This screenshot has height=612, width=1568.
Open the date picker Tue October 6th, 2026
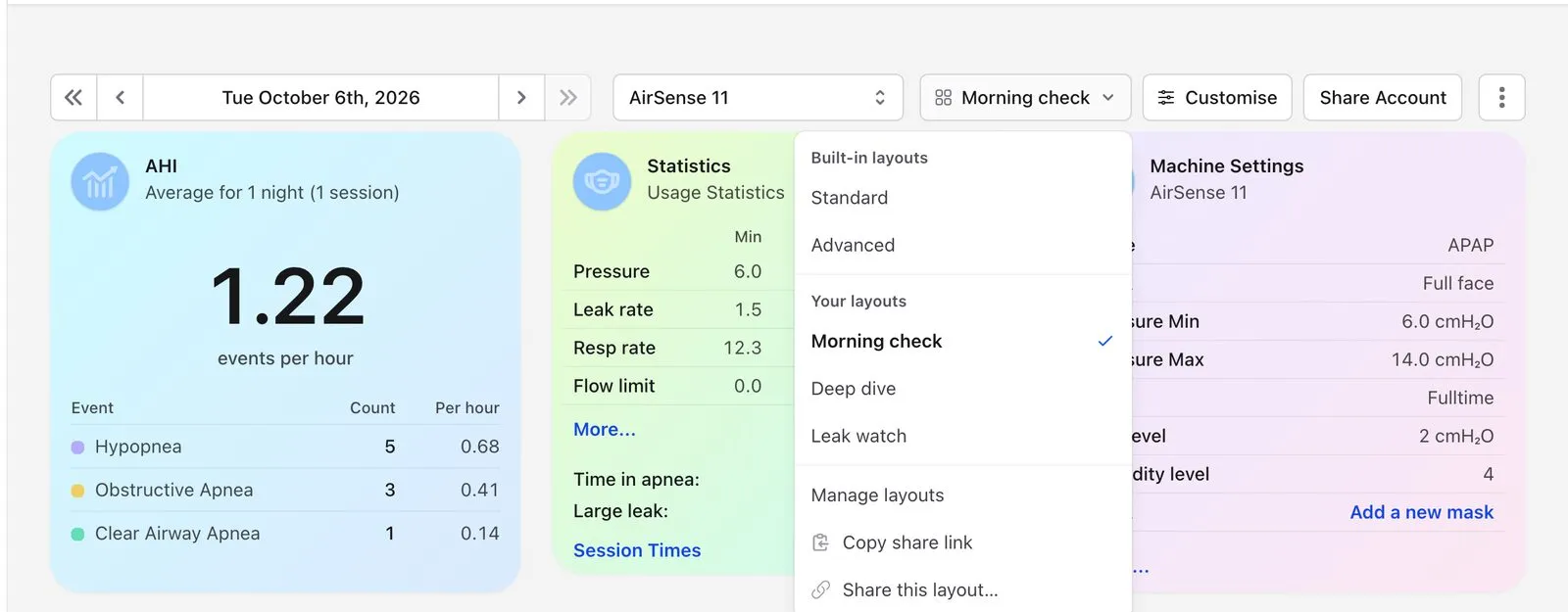point(320,98)
